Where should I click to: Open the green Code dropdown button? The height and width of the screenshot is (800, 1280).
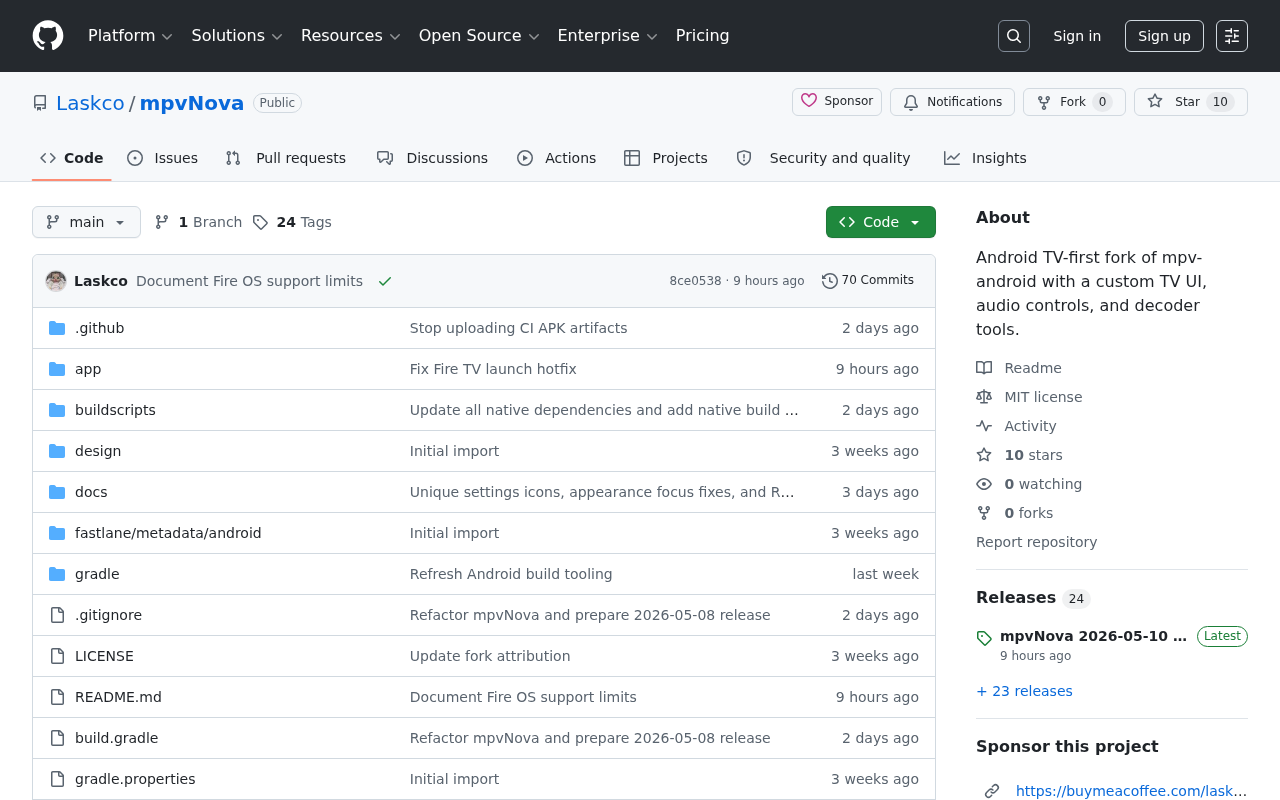tap(881, 222)
